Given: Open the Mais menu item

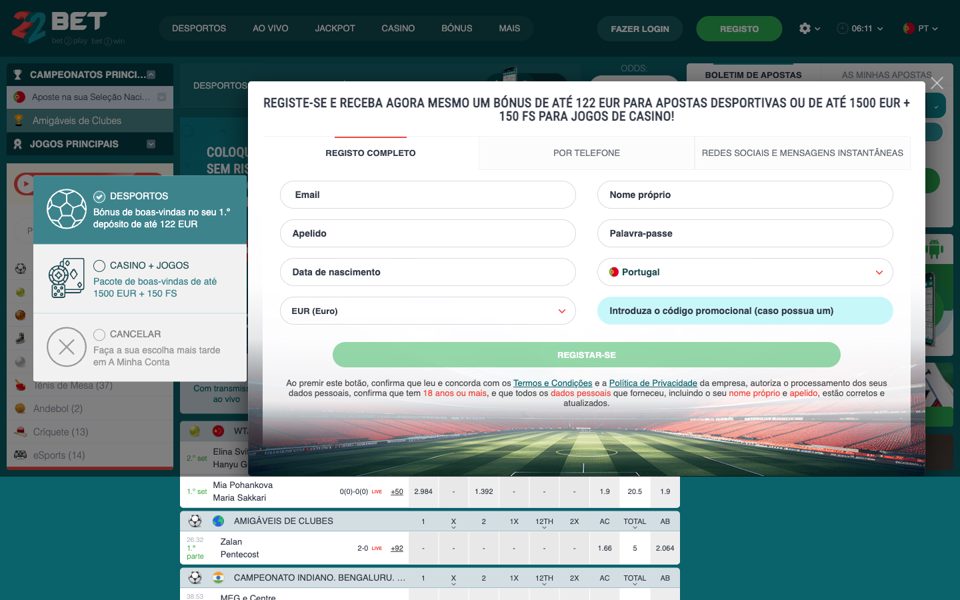Looking at the screenshot, I should tap(509, 28).
